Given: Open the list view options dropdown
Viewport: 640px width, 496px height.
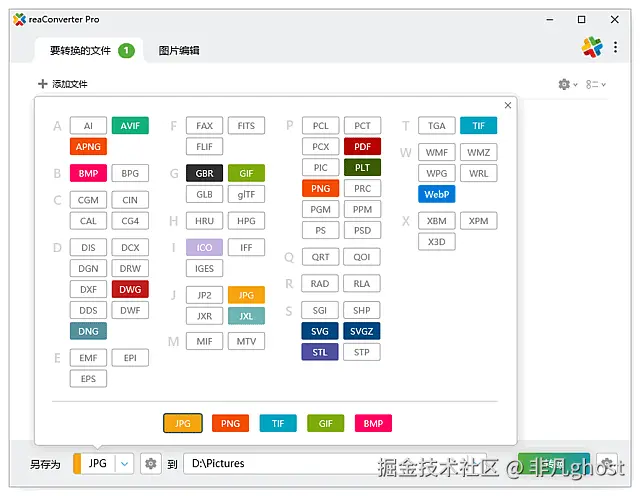Looking at the screenshot, I should [x=596, y=84].
